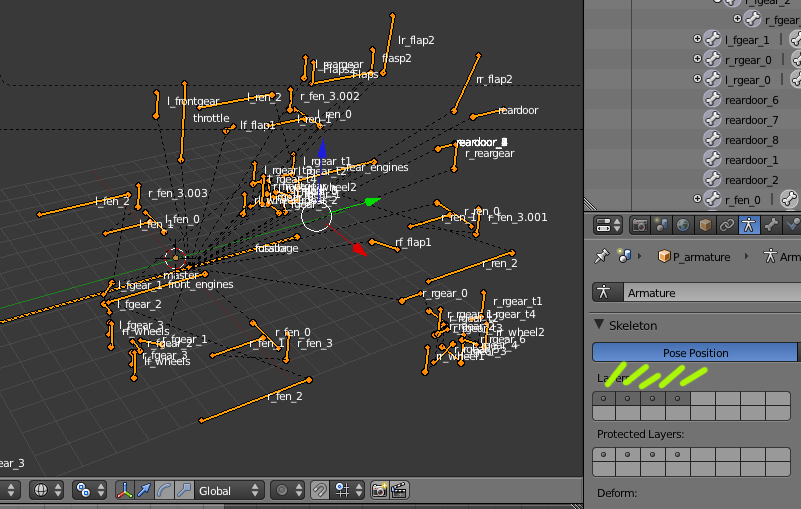This screenshot has width=801, height=509.
Task: Select reardoor_7 in the outliner
Action: pos(751,120)
